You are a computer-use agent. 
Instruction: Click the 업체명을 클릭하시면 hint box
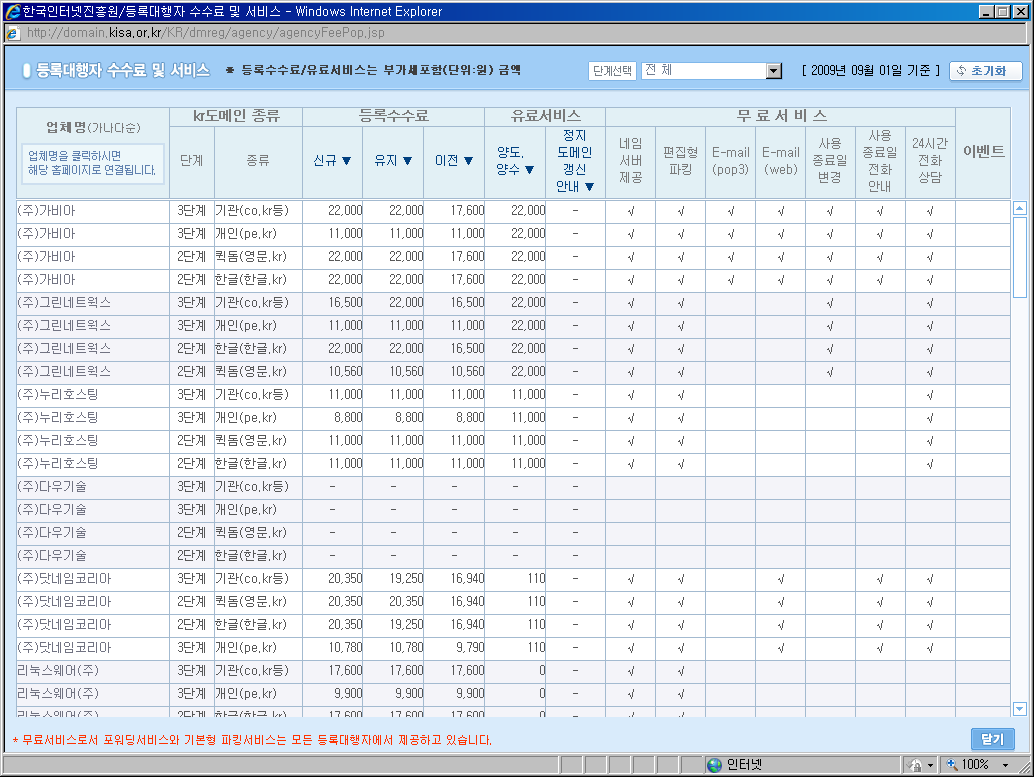pos(92,163)
